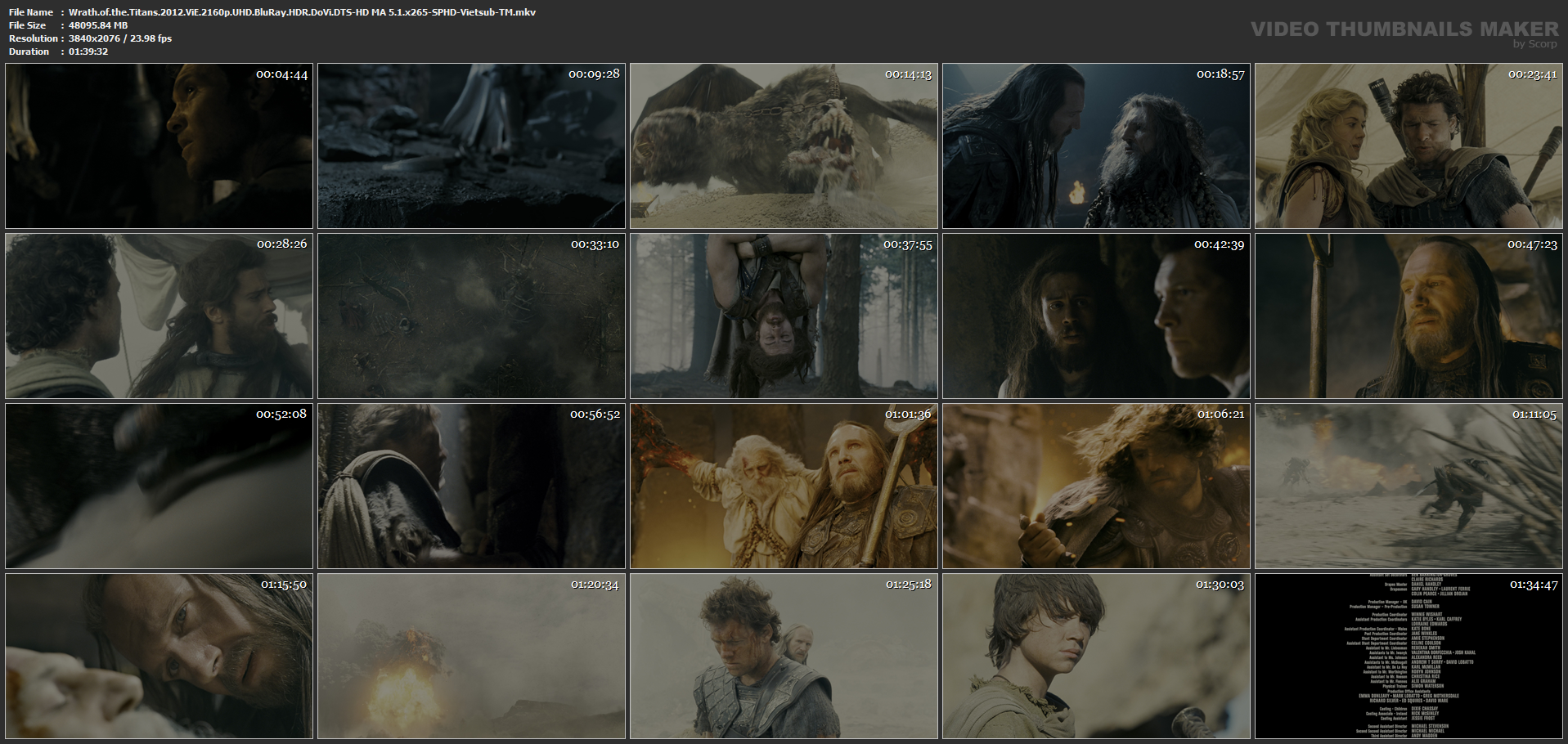Image resolution: width=1568 pixels, height=744 pixels.
Task: Open the dark thumbnail at 00:33:10
Action: [x=471, y=316]
